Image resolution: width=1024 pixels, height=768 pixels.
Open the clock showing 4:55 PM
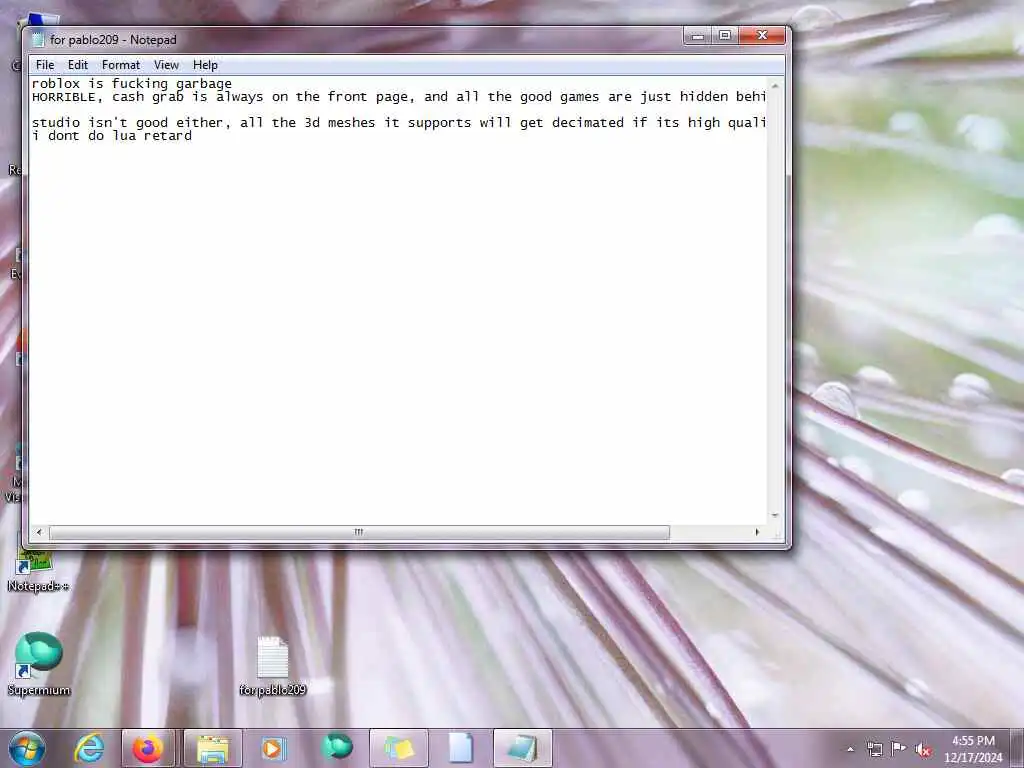point(973,749)
